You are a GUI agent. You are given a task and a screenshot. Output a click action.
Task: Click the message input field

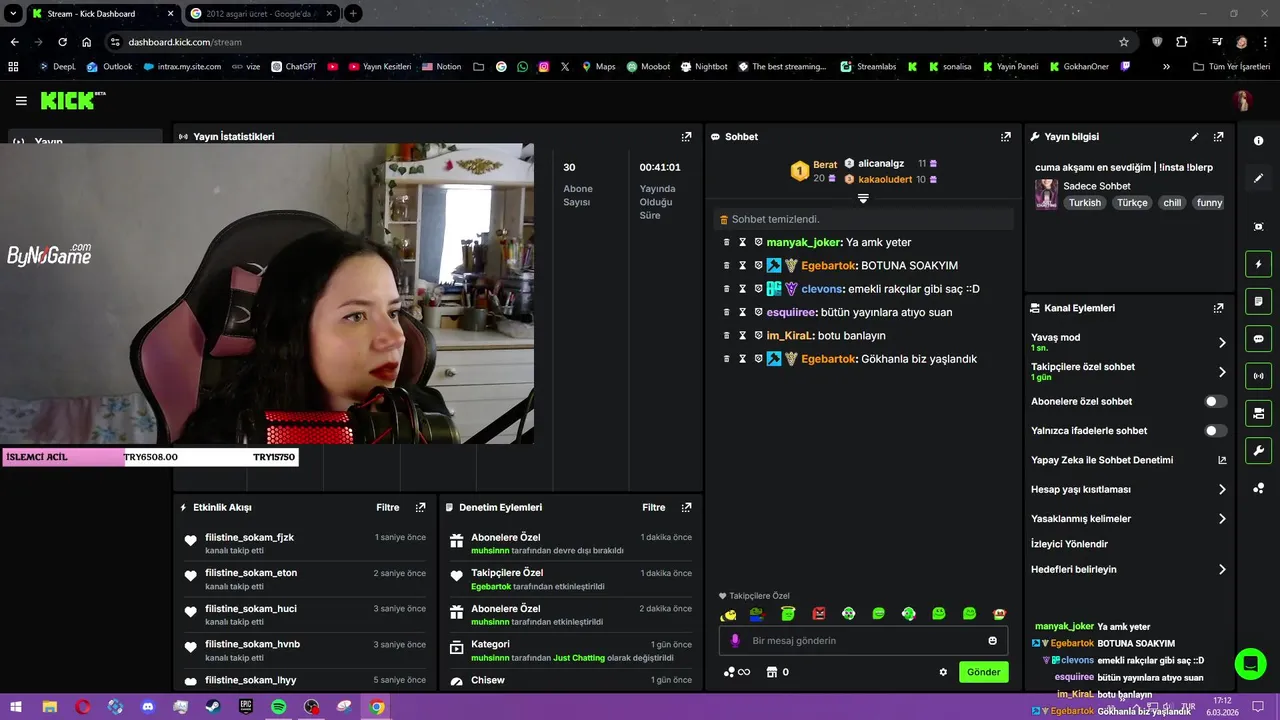(863, 641)
